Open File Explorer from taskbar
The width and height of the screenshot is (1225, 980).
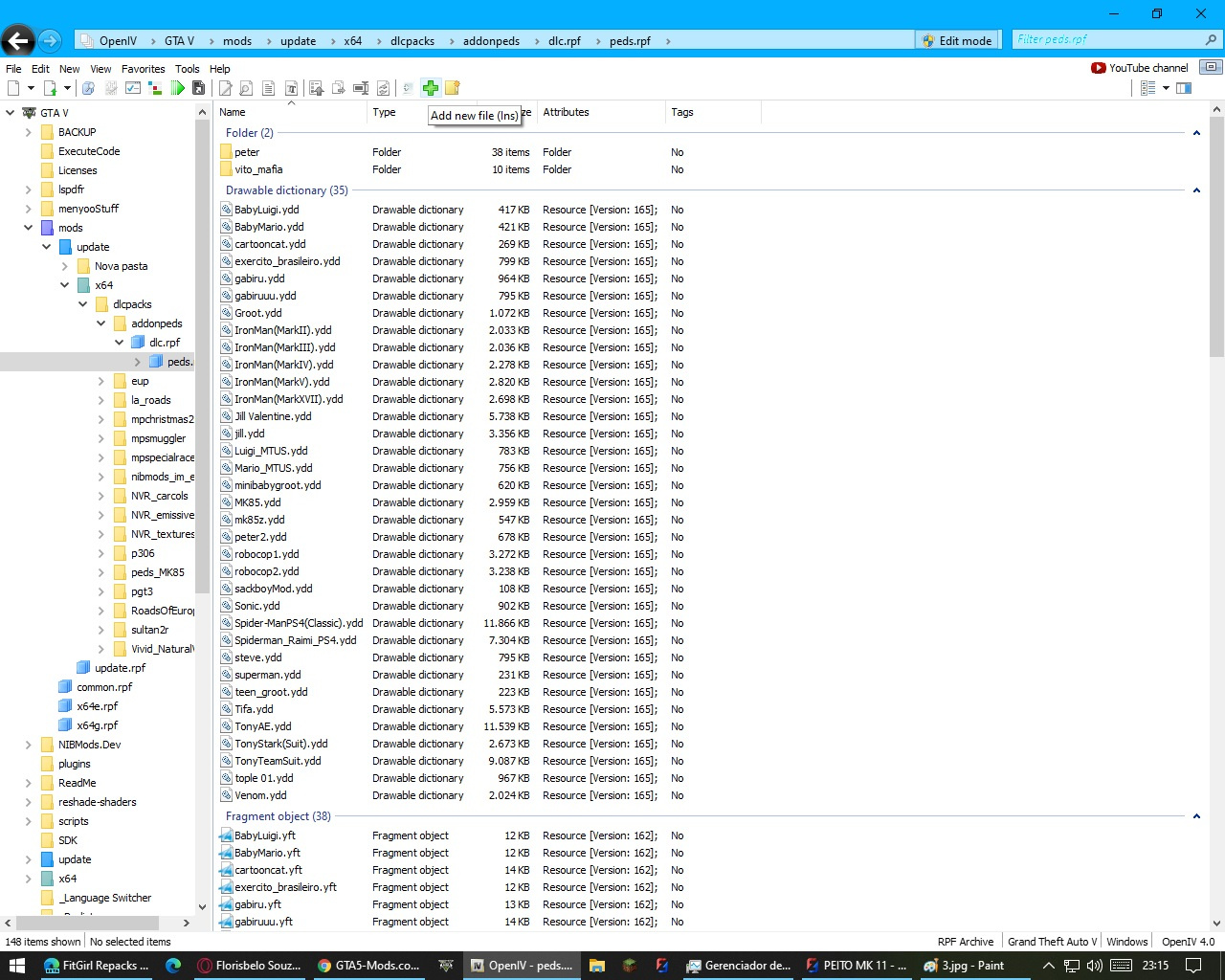pyautogui.click(x=597, y=966)
